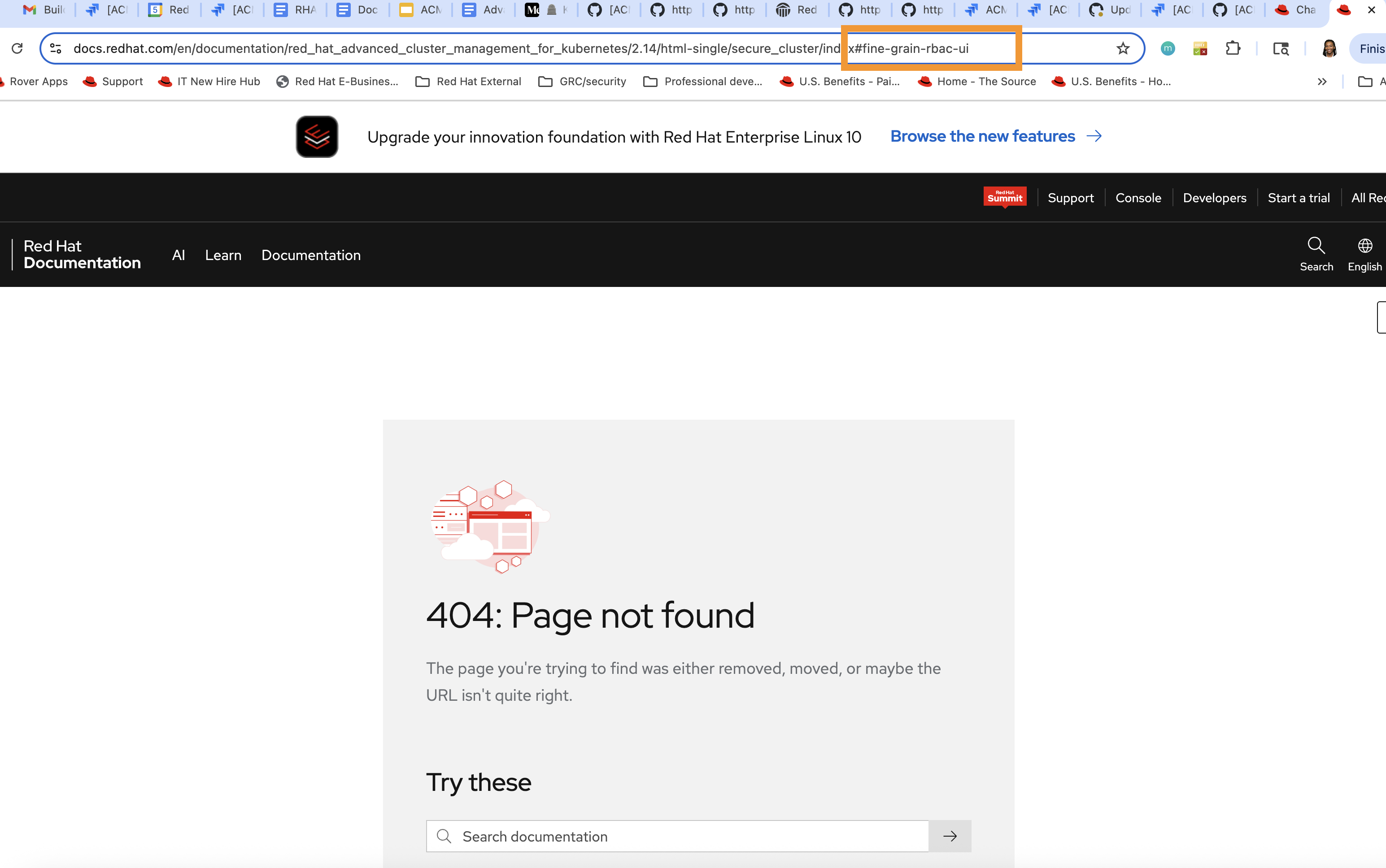Screen dimensions: 1386x868
Task: Click the Red Hat Documentation logo
Action: click(82, 254)
